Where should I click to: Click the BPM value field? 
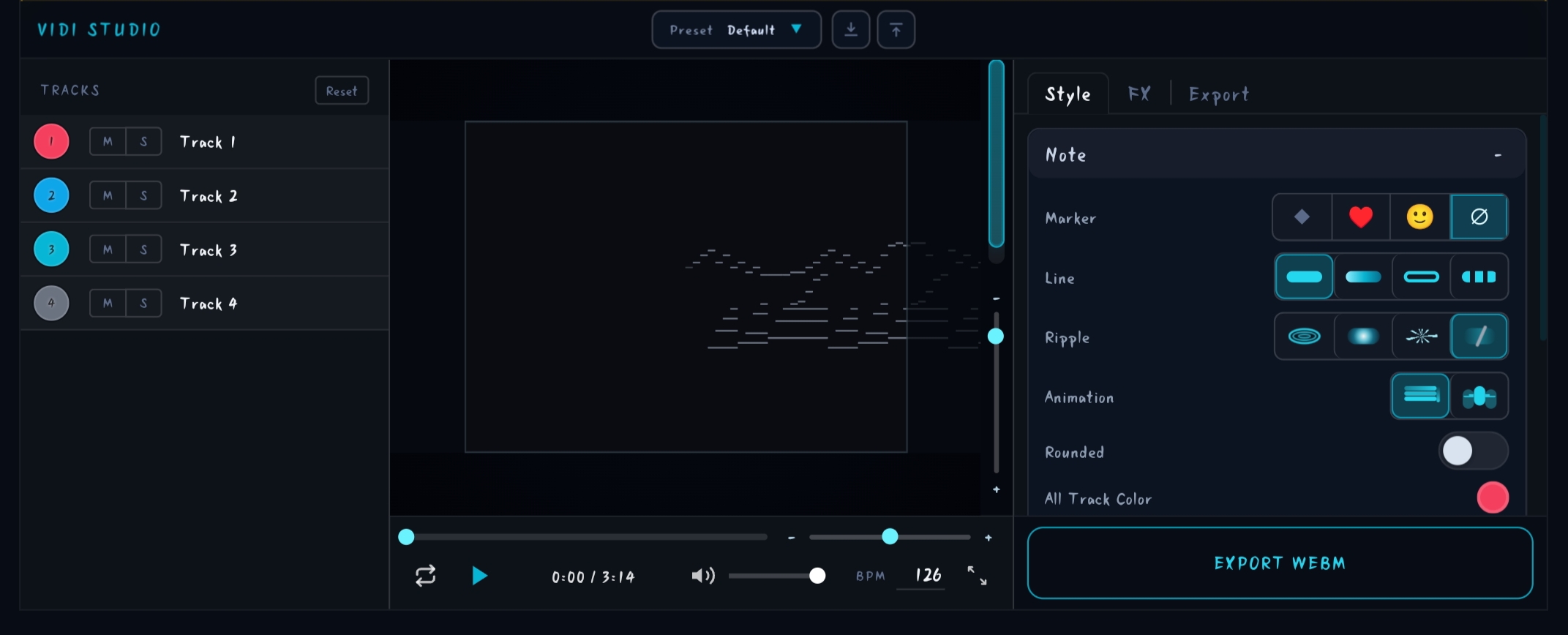pyautogui.click(x=927, y=576)
